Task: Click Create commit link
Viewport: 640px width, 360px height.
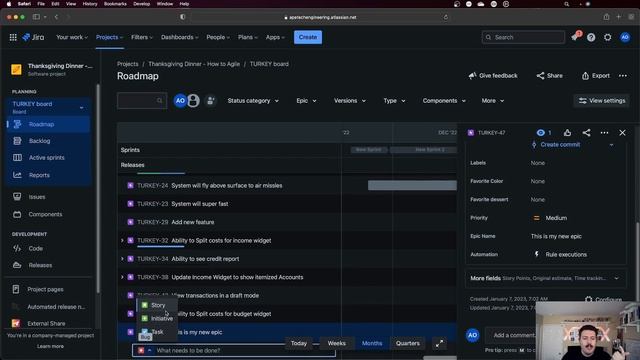Action: tap(560, 145)
